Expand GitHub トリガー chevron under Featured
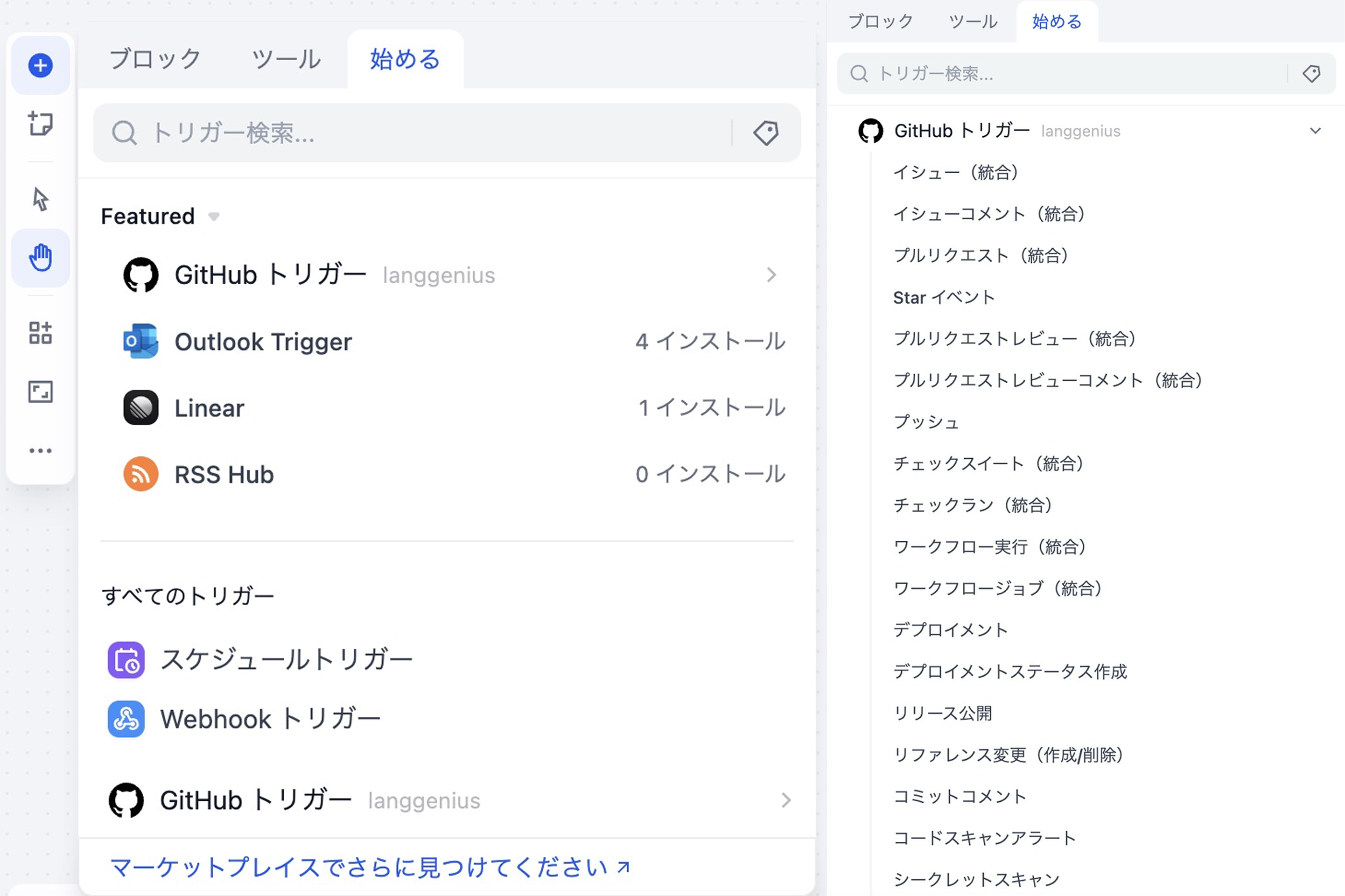1345x896 pixels. pos(771,275)
